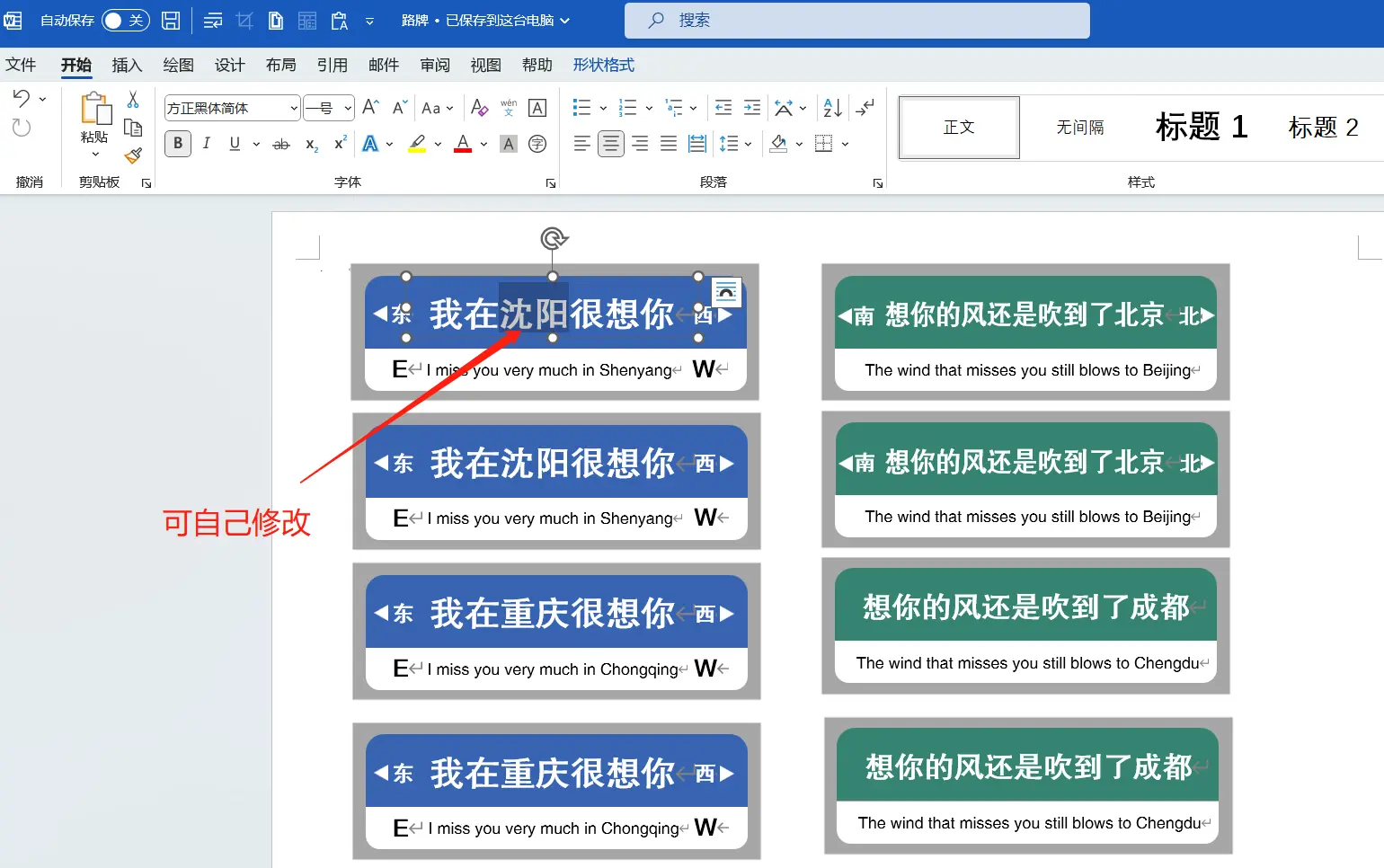Click the Undo arrow icon
1384x868 pixels.
point(22,99)
